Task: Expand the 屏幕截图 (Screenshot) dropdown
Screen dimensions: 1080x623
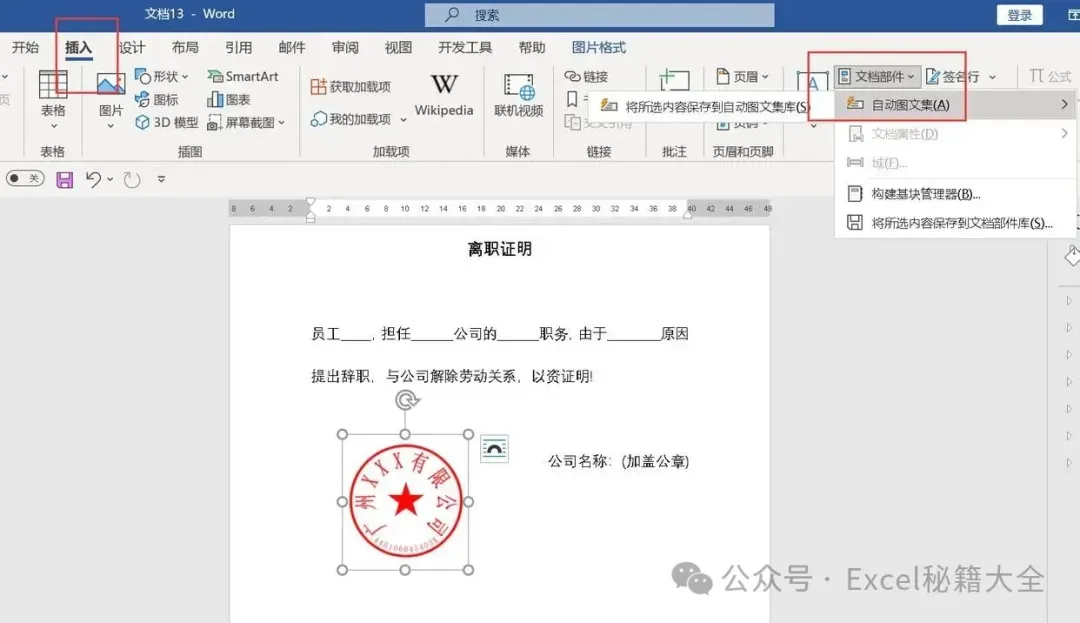Action: 281,123
